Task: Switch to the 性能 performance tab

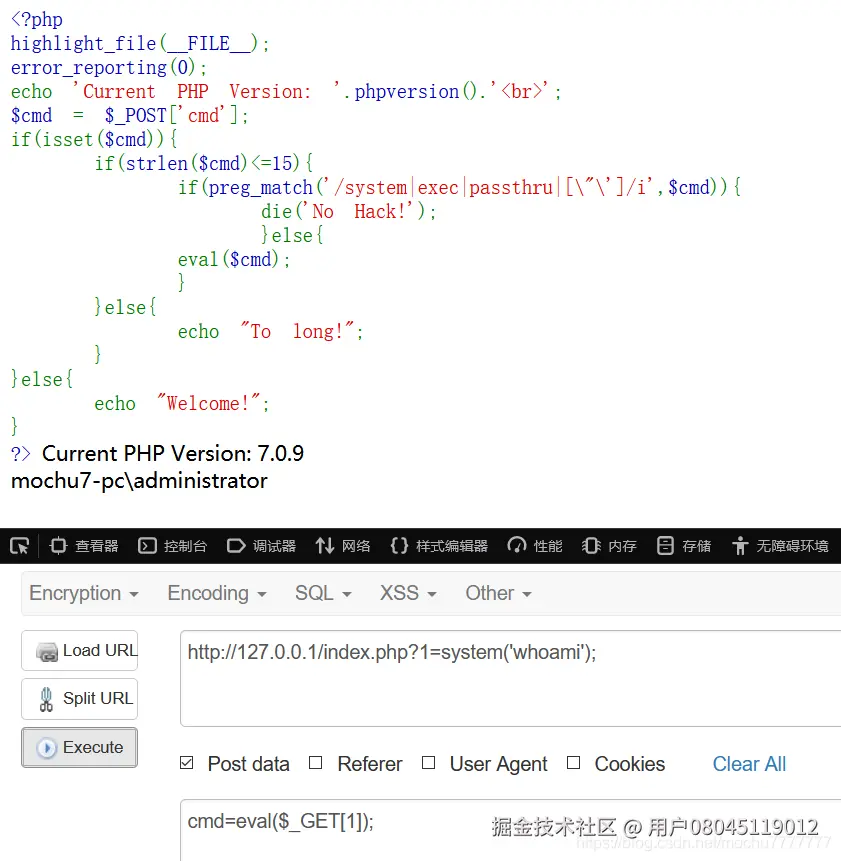Action: (x=535, y=546)
